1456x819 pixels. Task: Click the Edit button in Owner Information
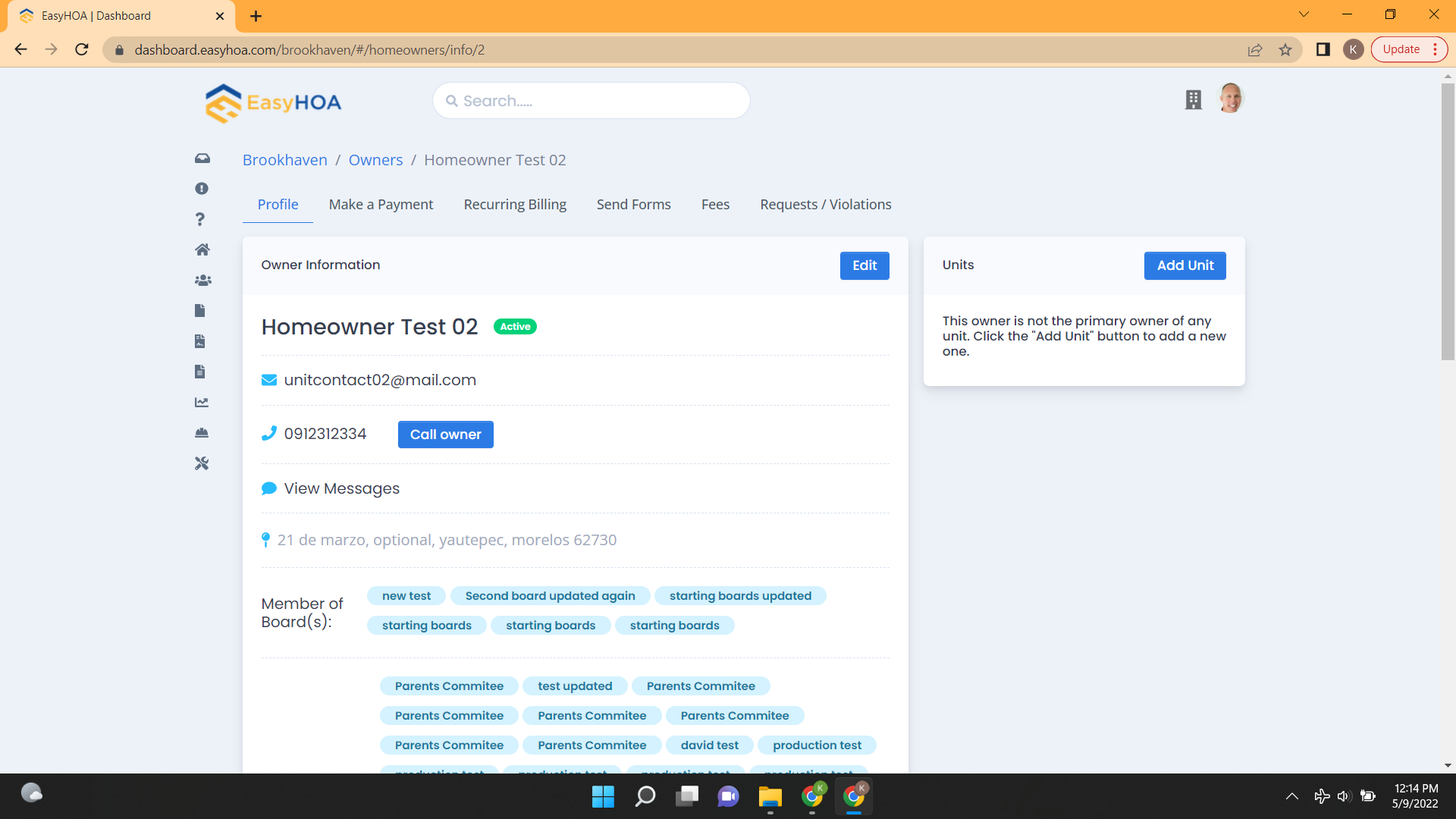[x=864, y=265]
